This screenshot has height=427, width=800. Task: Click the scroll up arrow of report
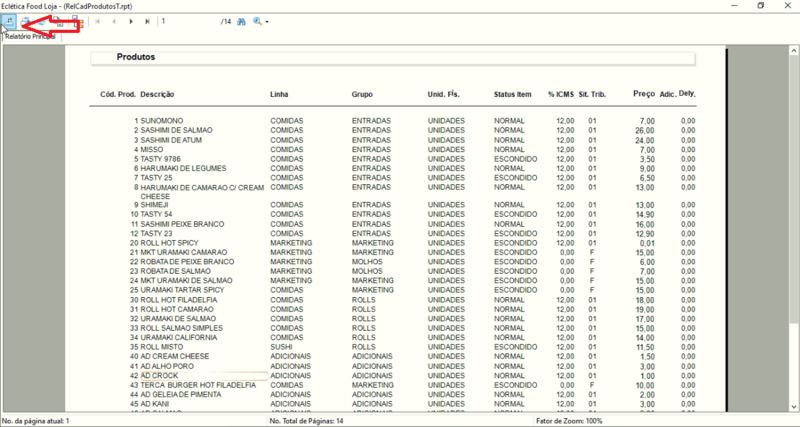(x=794, y=51)
